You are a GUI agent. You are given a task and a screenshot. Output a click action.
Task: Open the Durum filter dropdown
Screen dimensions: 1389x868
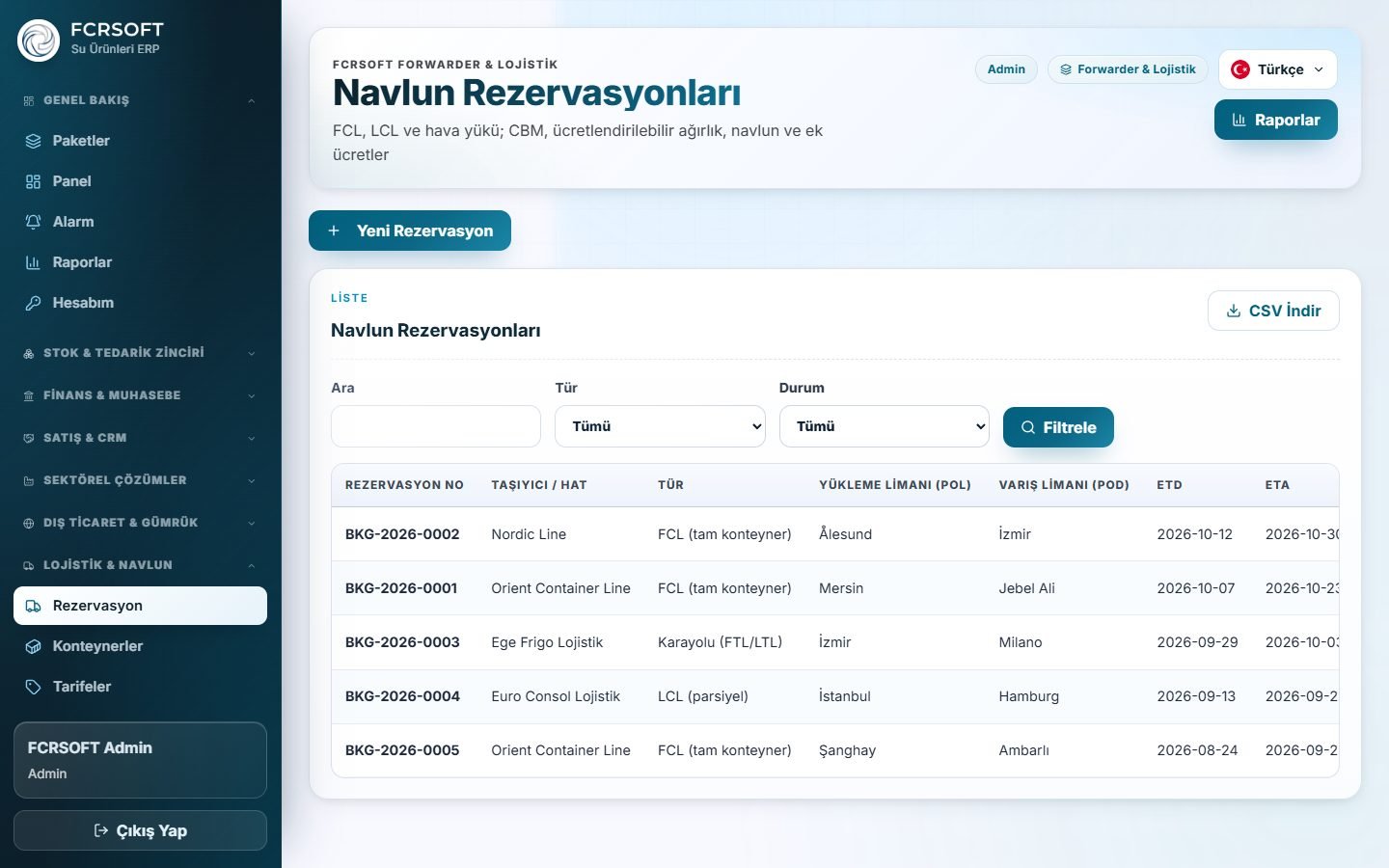pyautogui.click(x=885, y=426)
